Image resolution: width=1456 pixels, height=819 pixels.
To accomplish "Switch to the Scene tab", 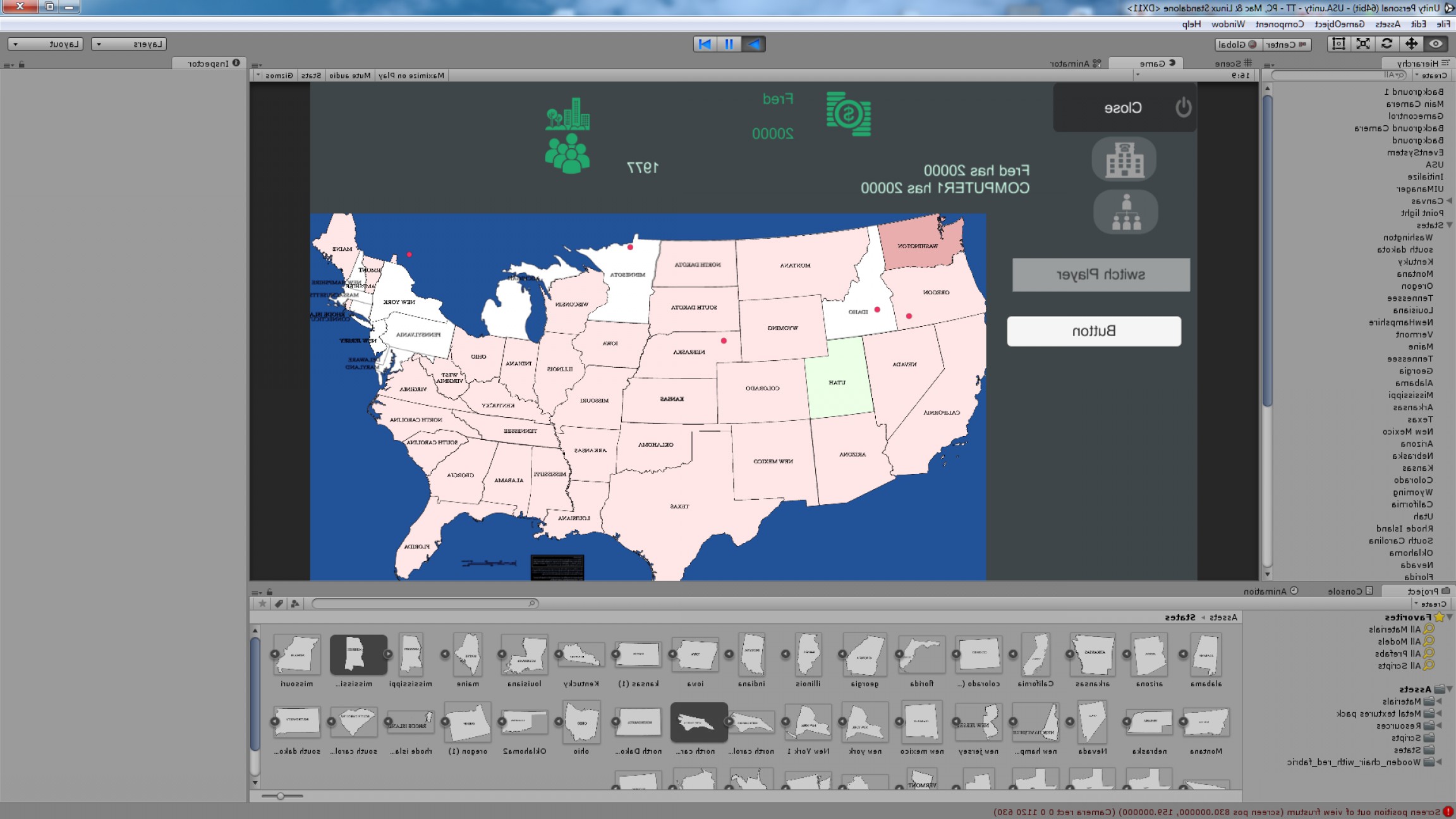I will pyautogui.click(x=1232, y=63).
